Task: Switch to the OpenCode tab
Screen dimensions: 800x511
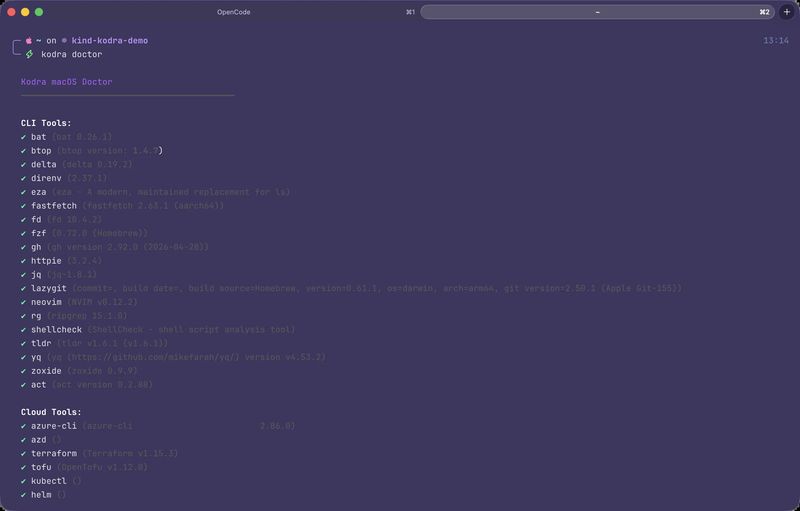Action: coord(234,12)
